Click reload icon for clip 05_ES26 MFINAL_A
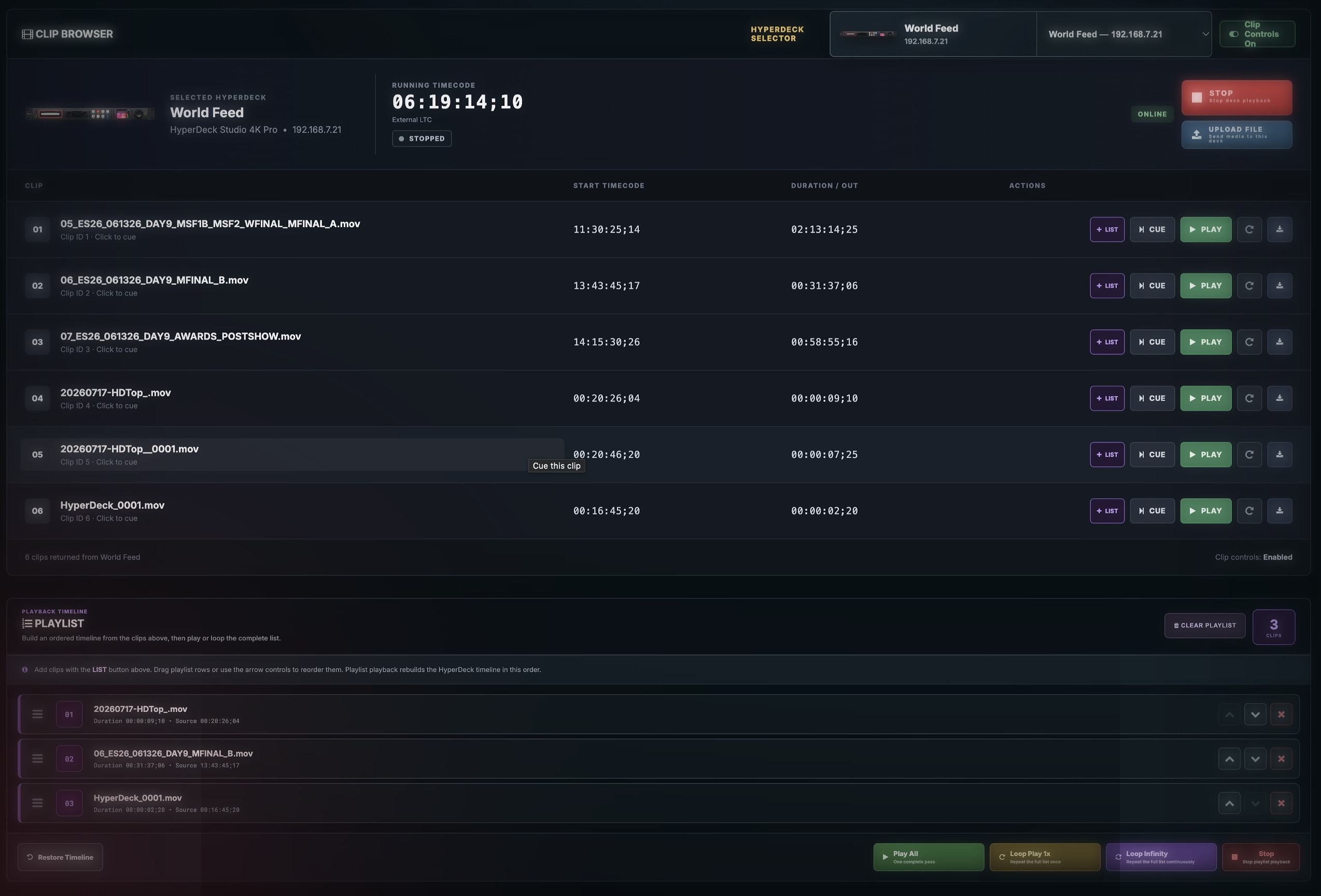The image size is (1321, 896). pos(1249,230)
